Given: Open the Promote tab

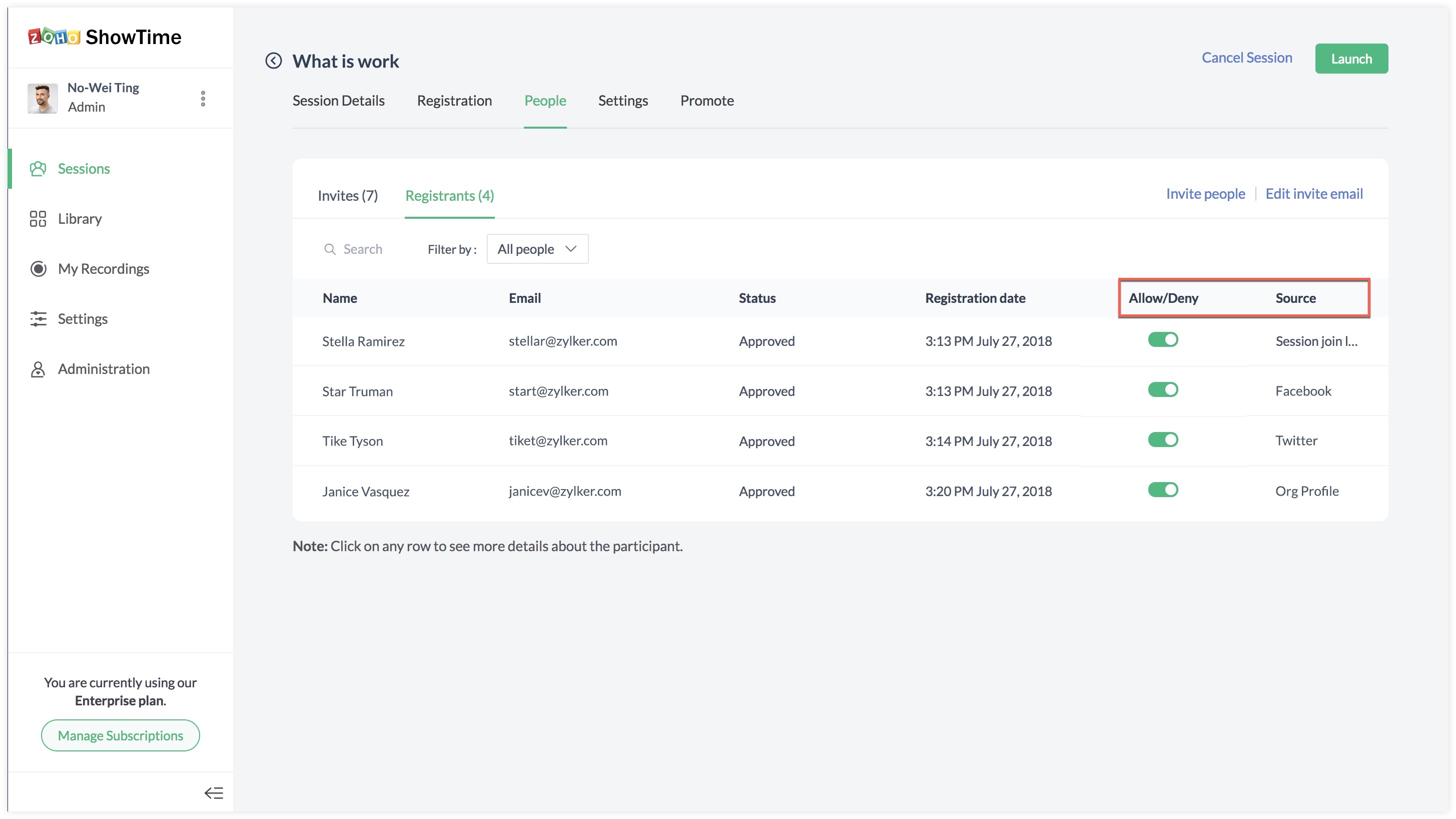Looking at the screenshot, I should tap(706, 101).
